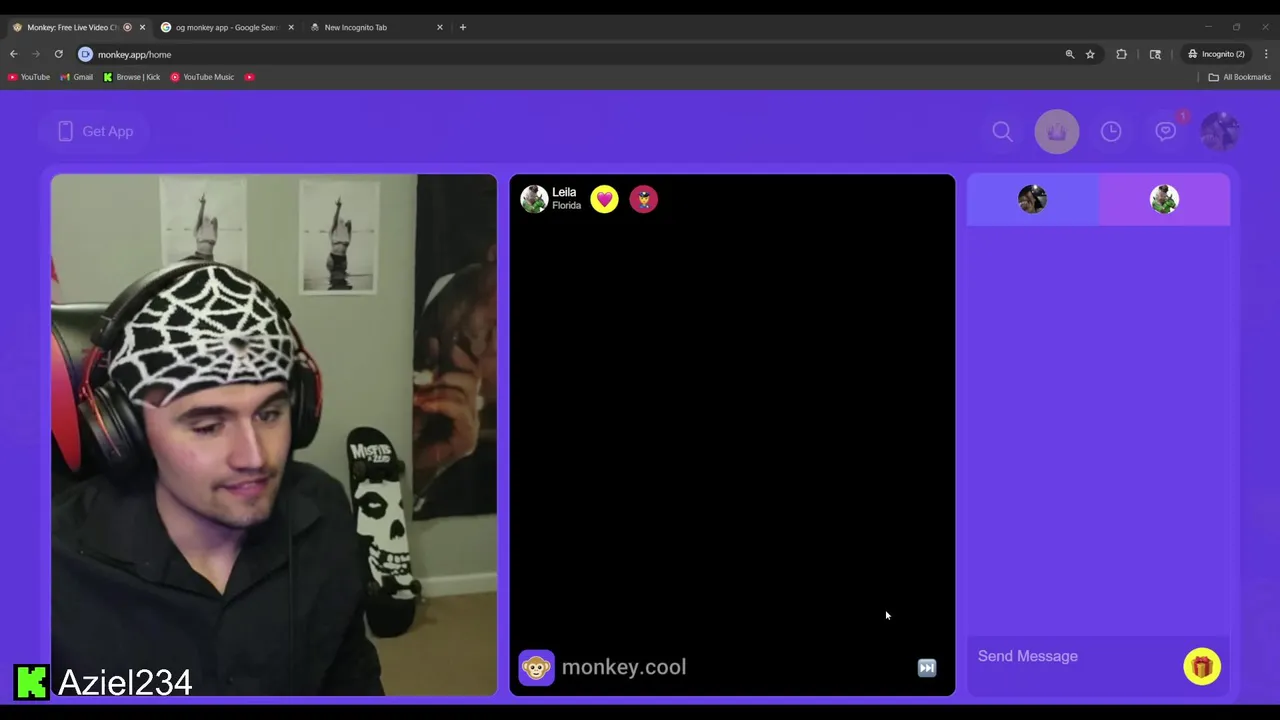Screen dimensions: 1280x720
Task: Open browser zoom indicator icon
Action: click(1069, 54)
